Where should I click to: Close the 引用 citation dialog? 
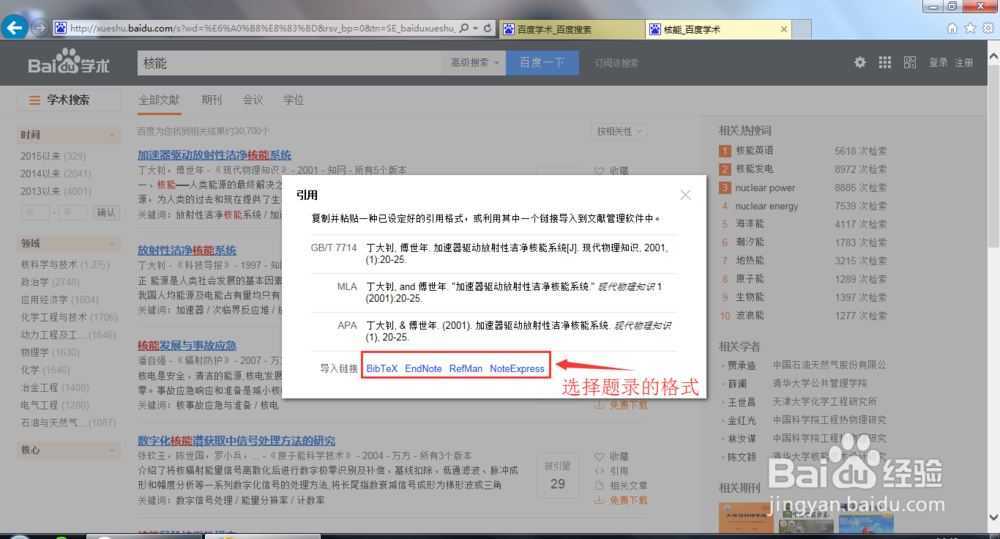pos(685,195)
